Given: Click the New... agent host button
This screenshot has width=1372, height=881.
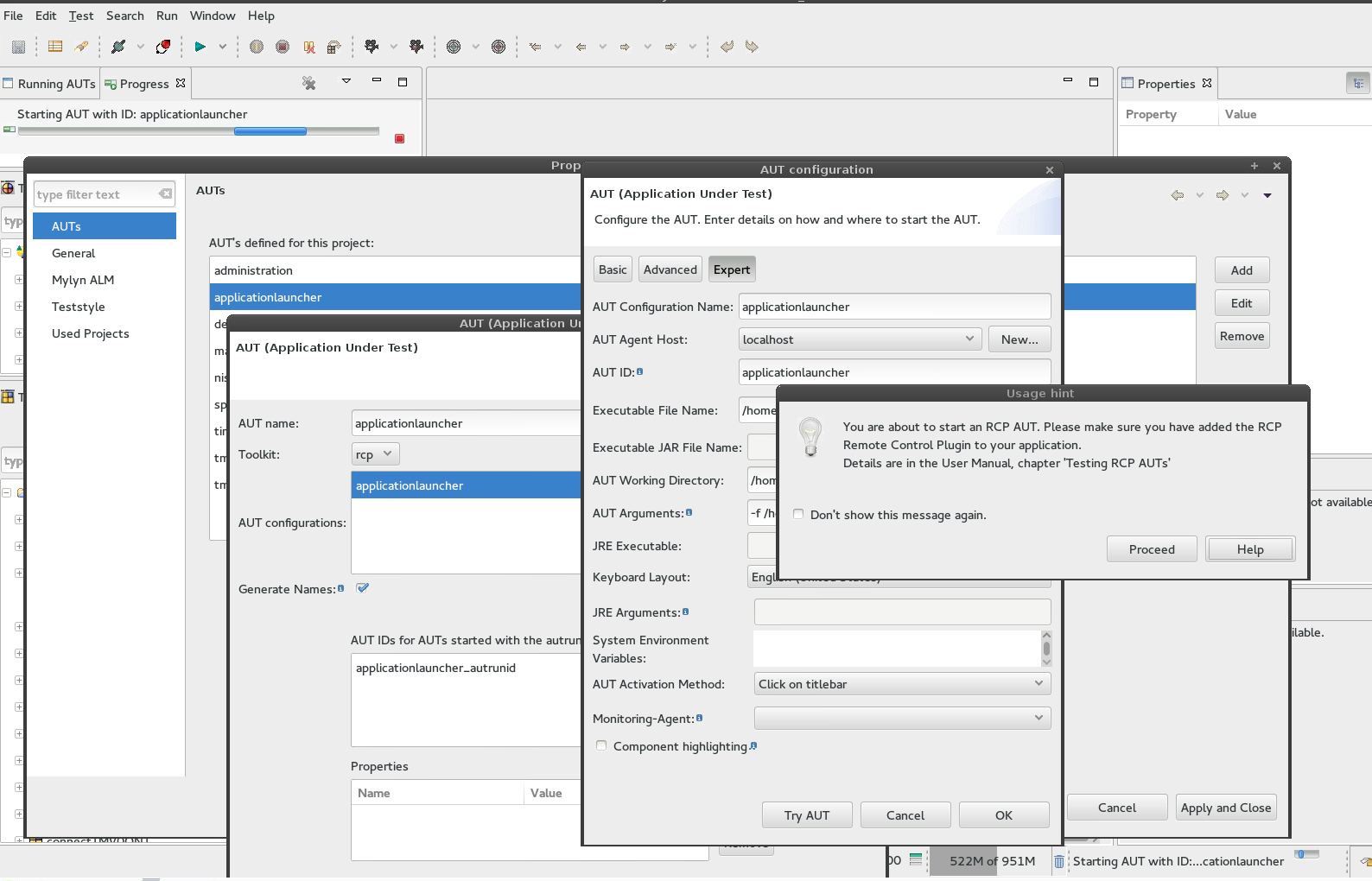Looking at the screenshot, I should coord(1019,339).
